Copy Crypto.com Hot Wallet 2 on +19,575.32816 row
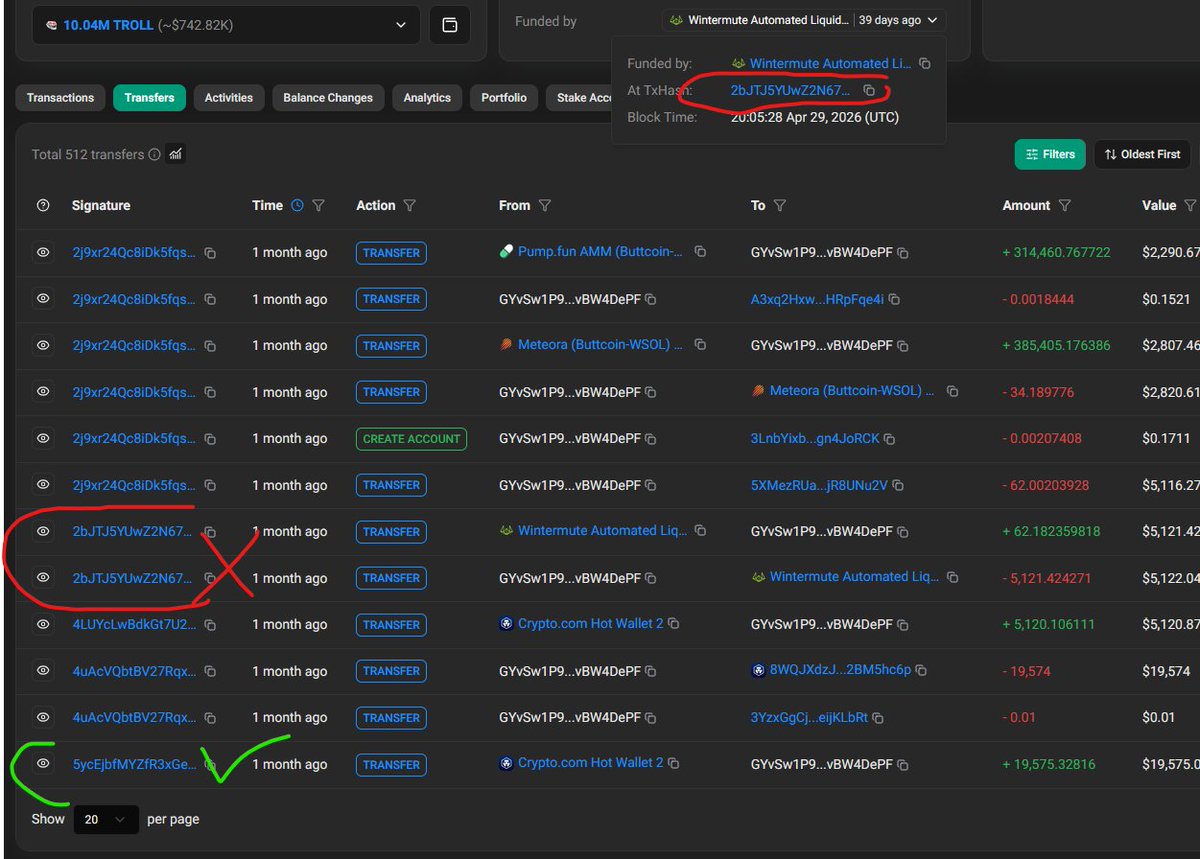This screenshot has height=859, width=1200. coord(673,764)
